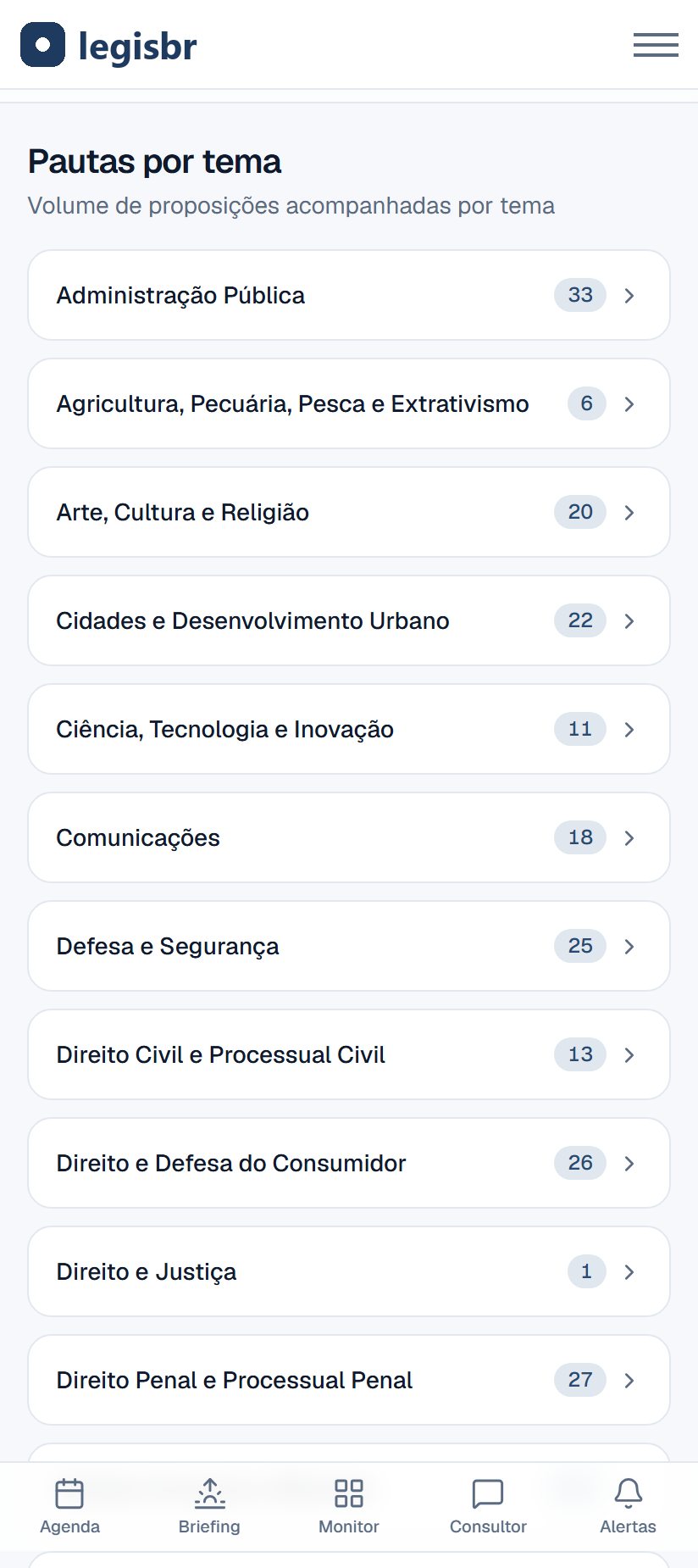Click the 13 badge on Direito Civil

580,1054
